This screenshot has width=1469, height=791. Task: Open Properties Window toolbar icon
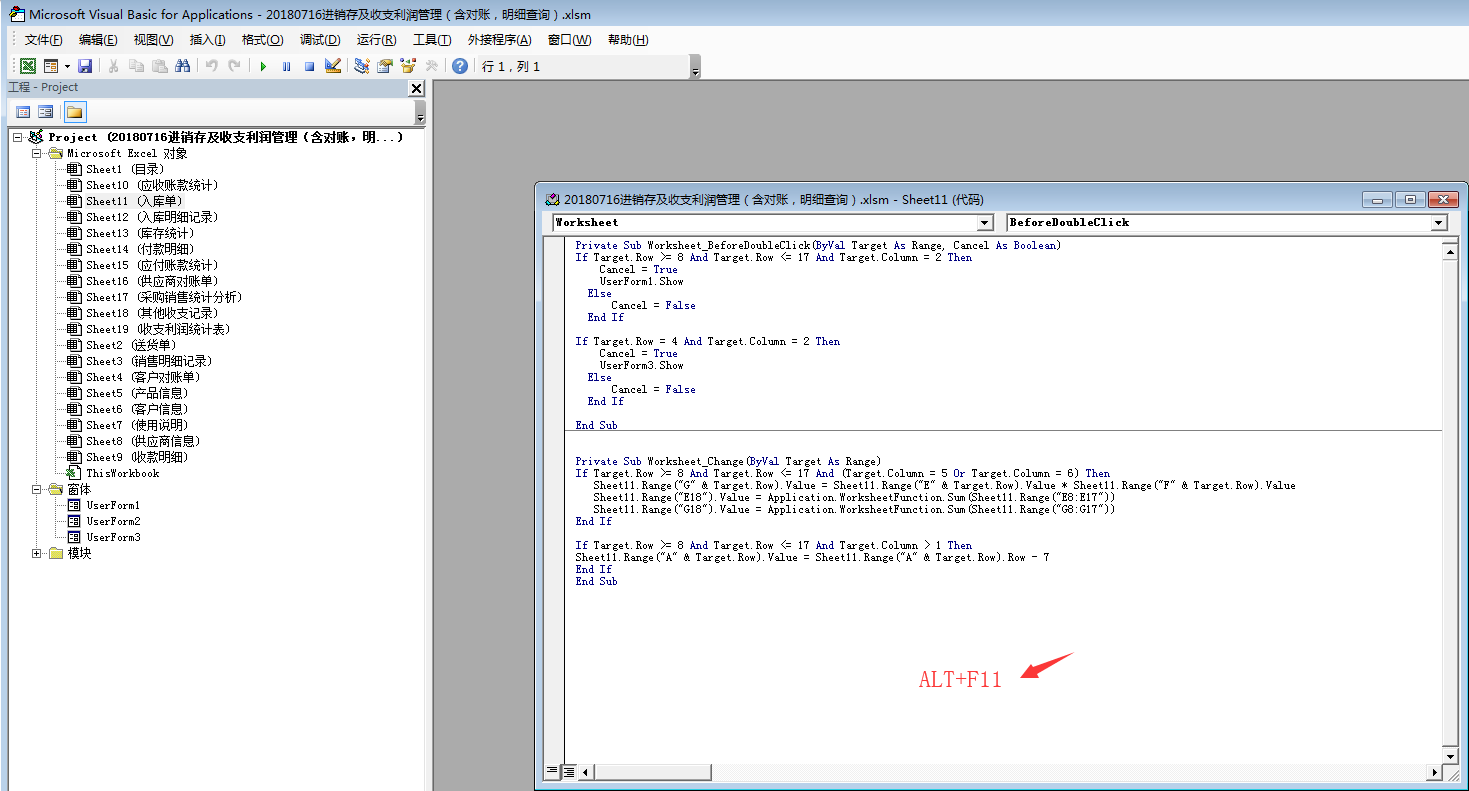[385, 66]
